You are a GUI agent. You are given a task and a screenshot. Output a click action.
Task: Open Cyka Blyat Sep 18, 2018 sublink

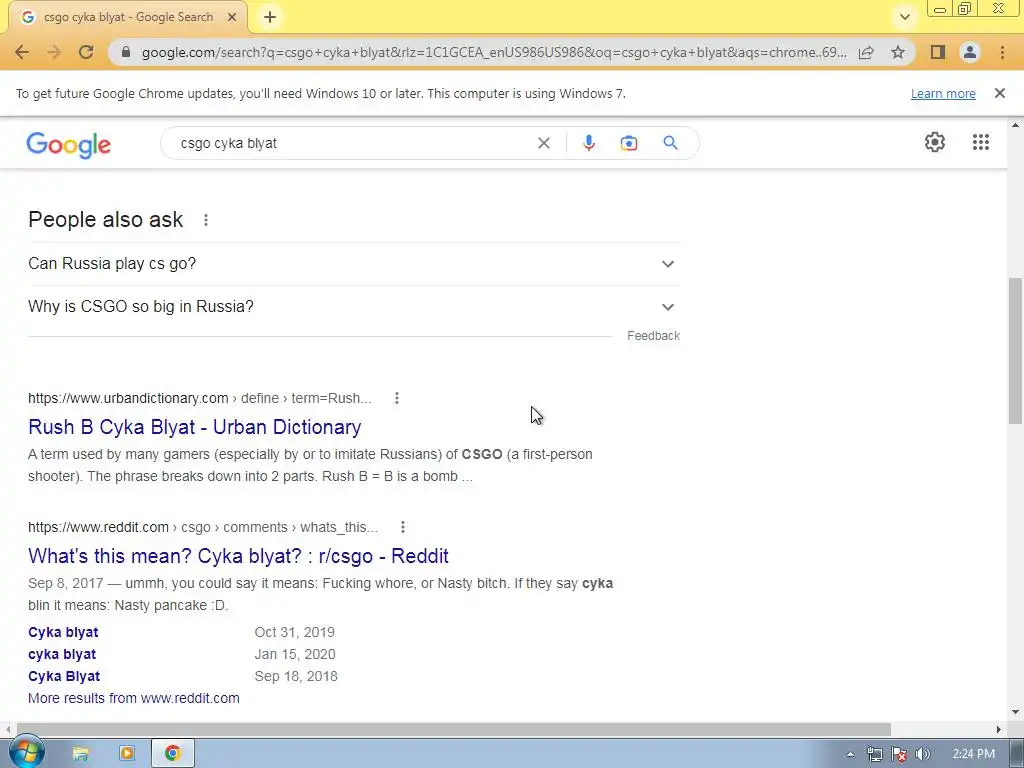point(64,677)
